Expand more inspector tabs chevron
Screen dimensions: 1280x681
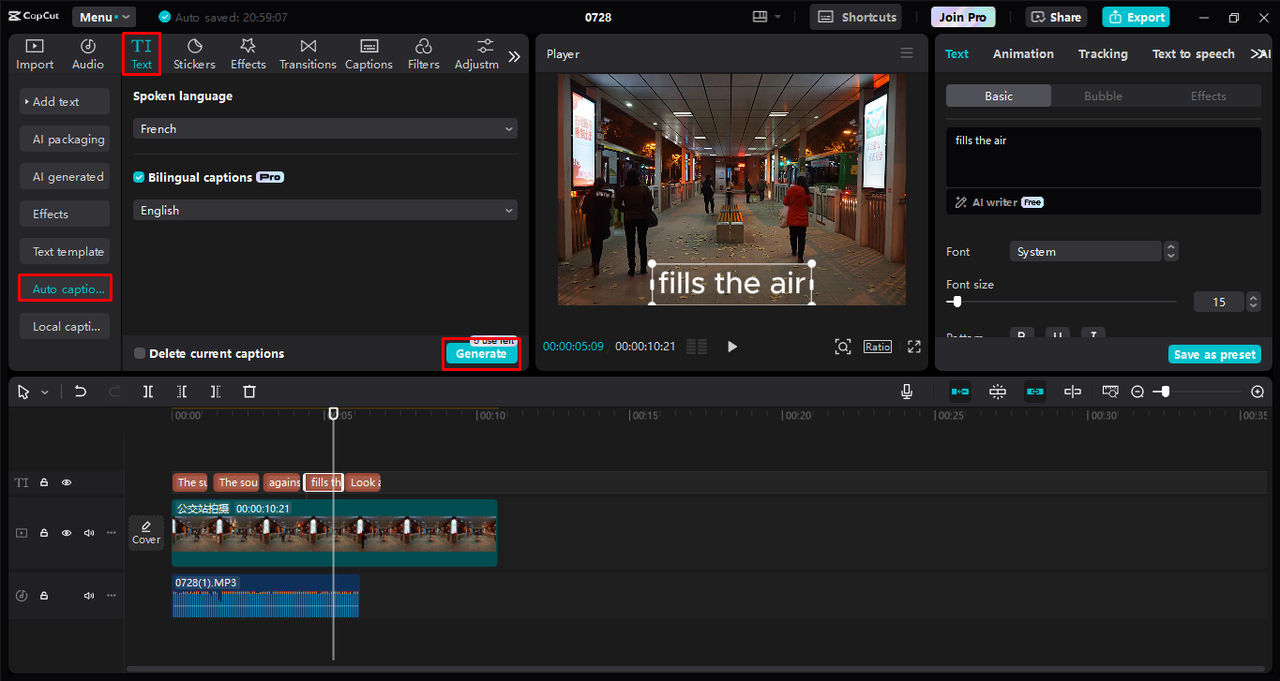coord(1258,54)
